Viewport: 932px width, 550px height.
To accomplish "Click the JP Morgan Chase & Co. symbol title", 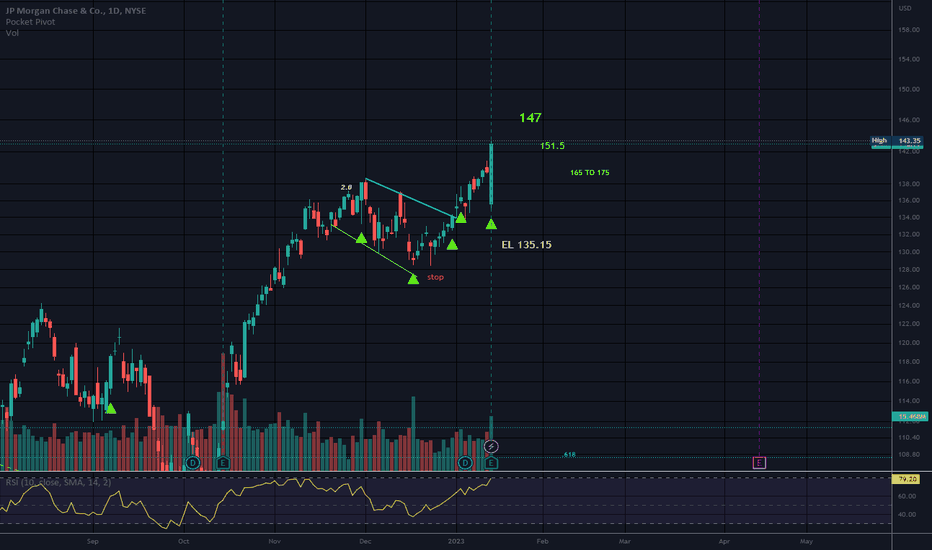I will pyautogui.click(x=75, y=11).
